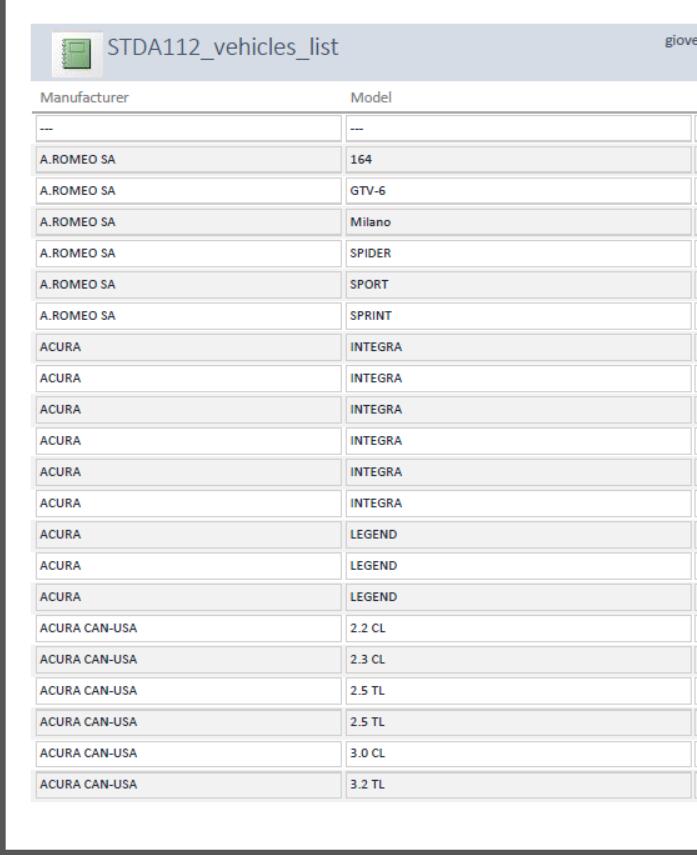This screenshot has height=855, width=697.
Task: Click the Model cell containing dashes
Action: (519, 129)
